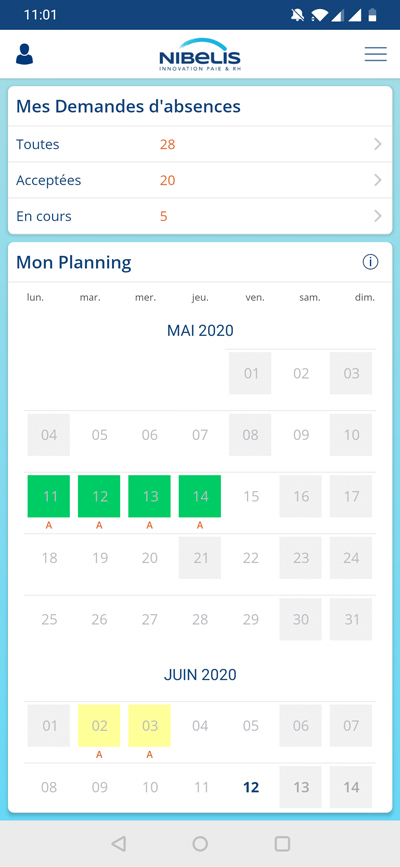
Task: Open the Toutes row showing 28
Action: click(200, 144)
